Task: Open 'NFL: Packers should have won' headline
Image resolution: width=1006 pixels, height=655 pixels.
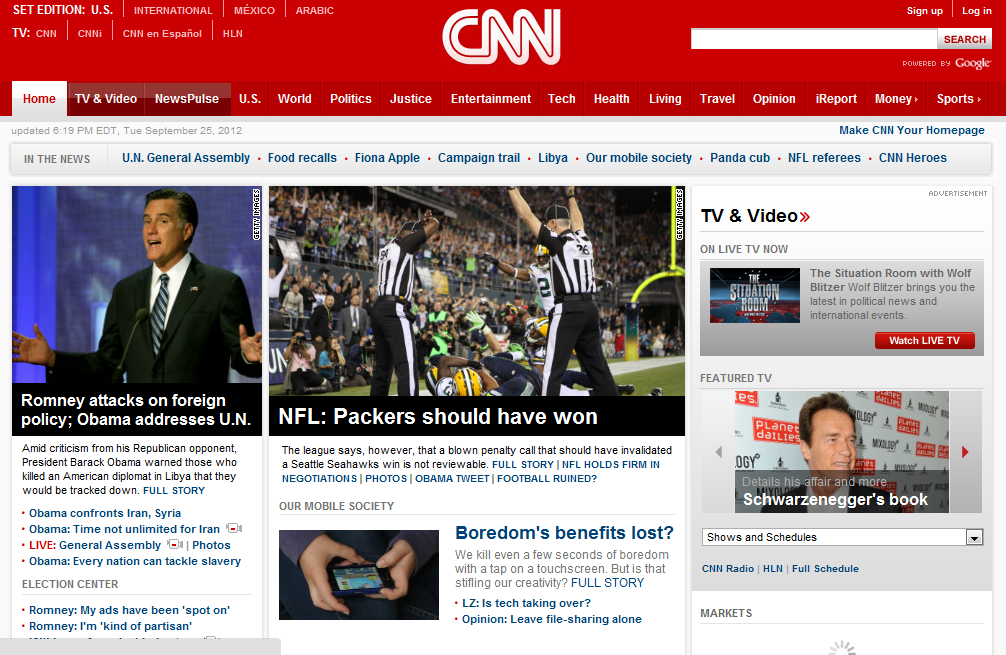Action: pos(438,416)
